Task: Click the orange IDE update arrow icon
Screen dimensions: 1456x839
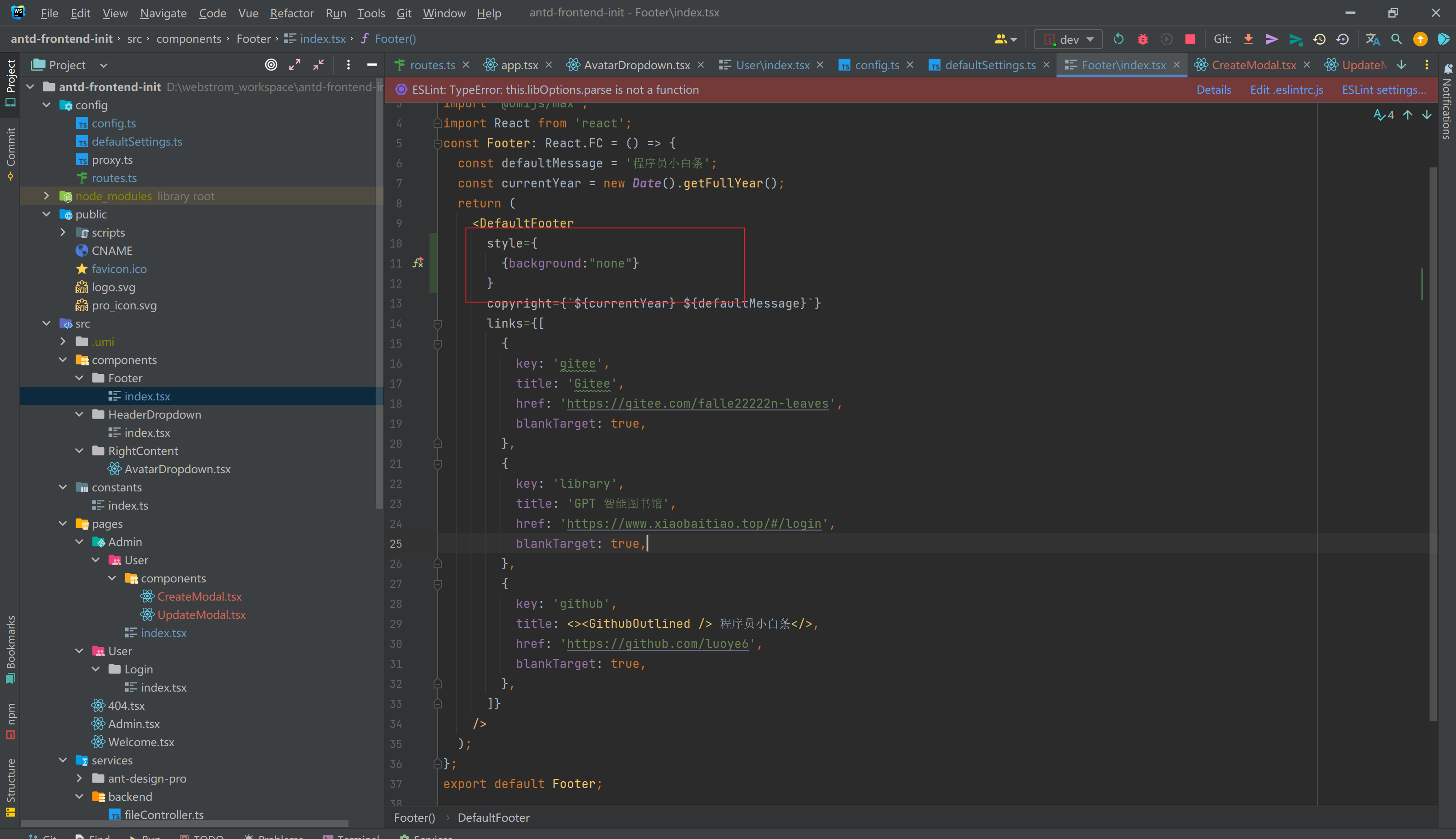Action: tap(1420, 39)
